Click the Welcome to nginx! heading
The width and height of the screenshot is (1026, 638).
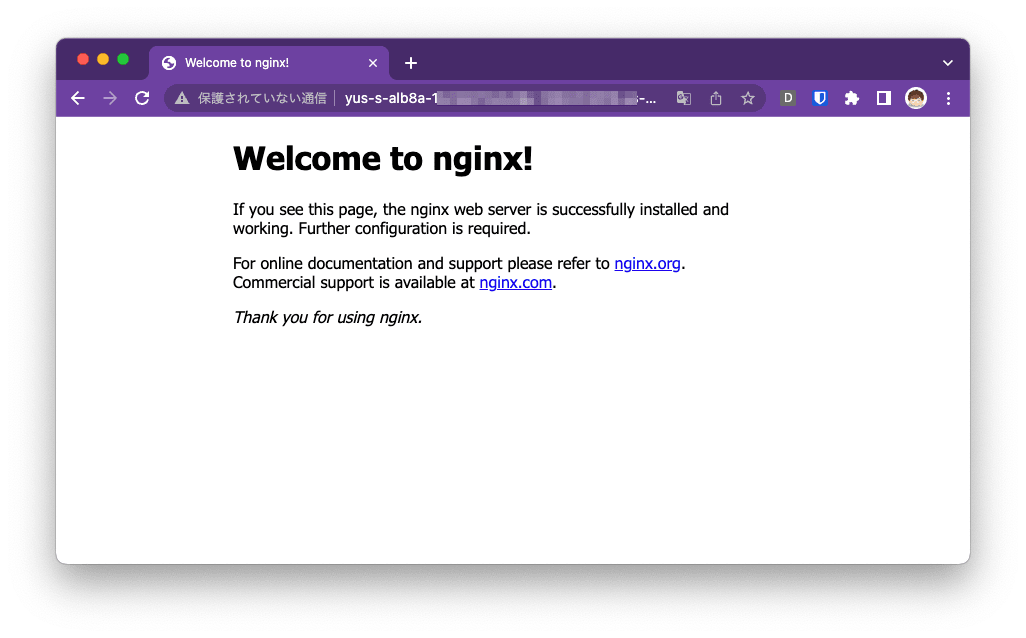coord(383,159)
